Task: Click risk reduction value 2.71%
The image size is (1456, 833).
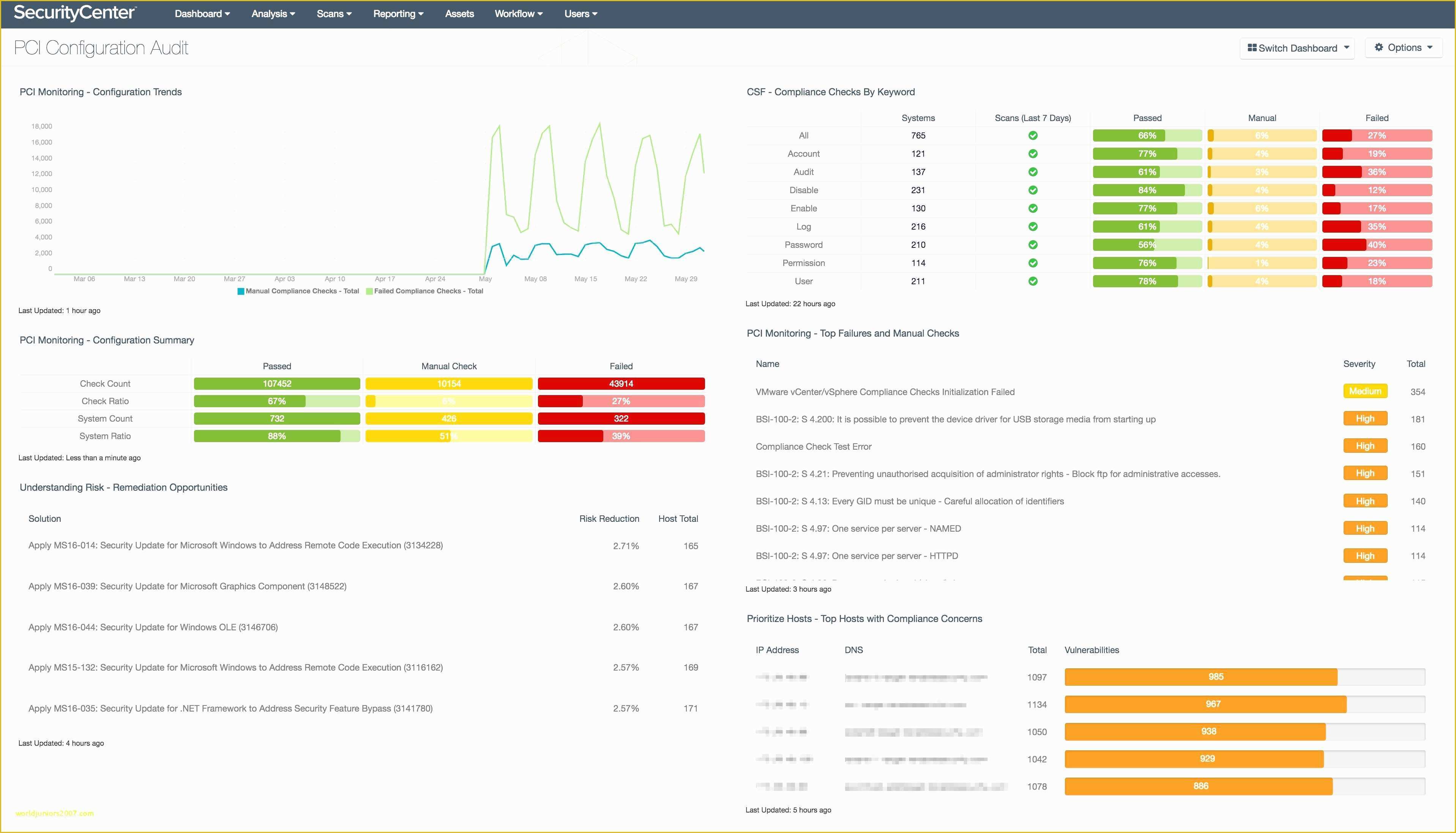Action: coord(626,546)
